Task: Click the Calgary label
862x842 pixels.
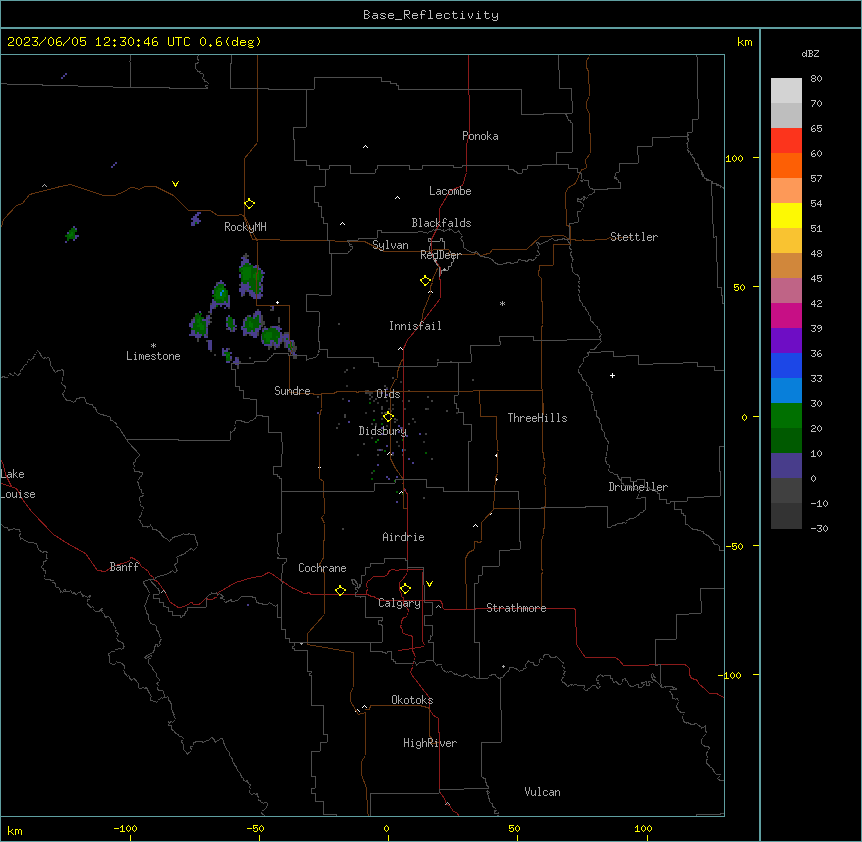Action: [400, 603]
